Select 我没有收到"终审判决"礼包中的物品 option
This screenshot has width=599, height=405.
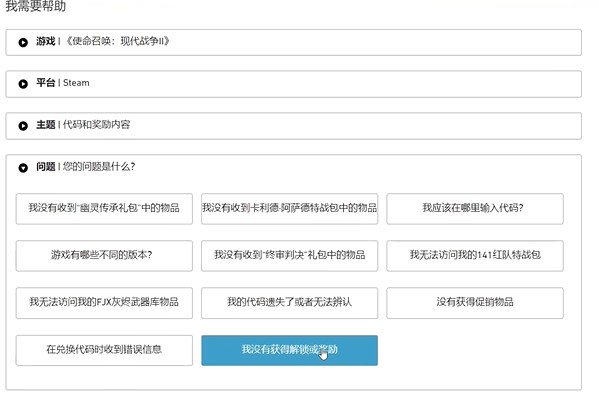[x=289, y=256]
